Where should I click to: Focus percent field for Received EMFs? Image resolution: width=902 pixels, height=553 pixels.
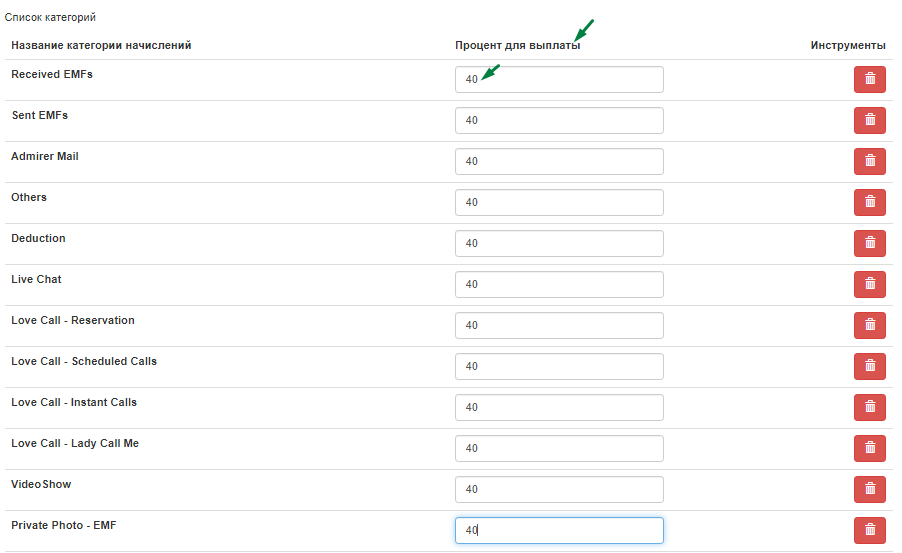pos(559,79)
